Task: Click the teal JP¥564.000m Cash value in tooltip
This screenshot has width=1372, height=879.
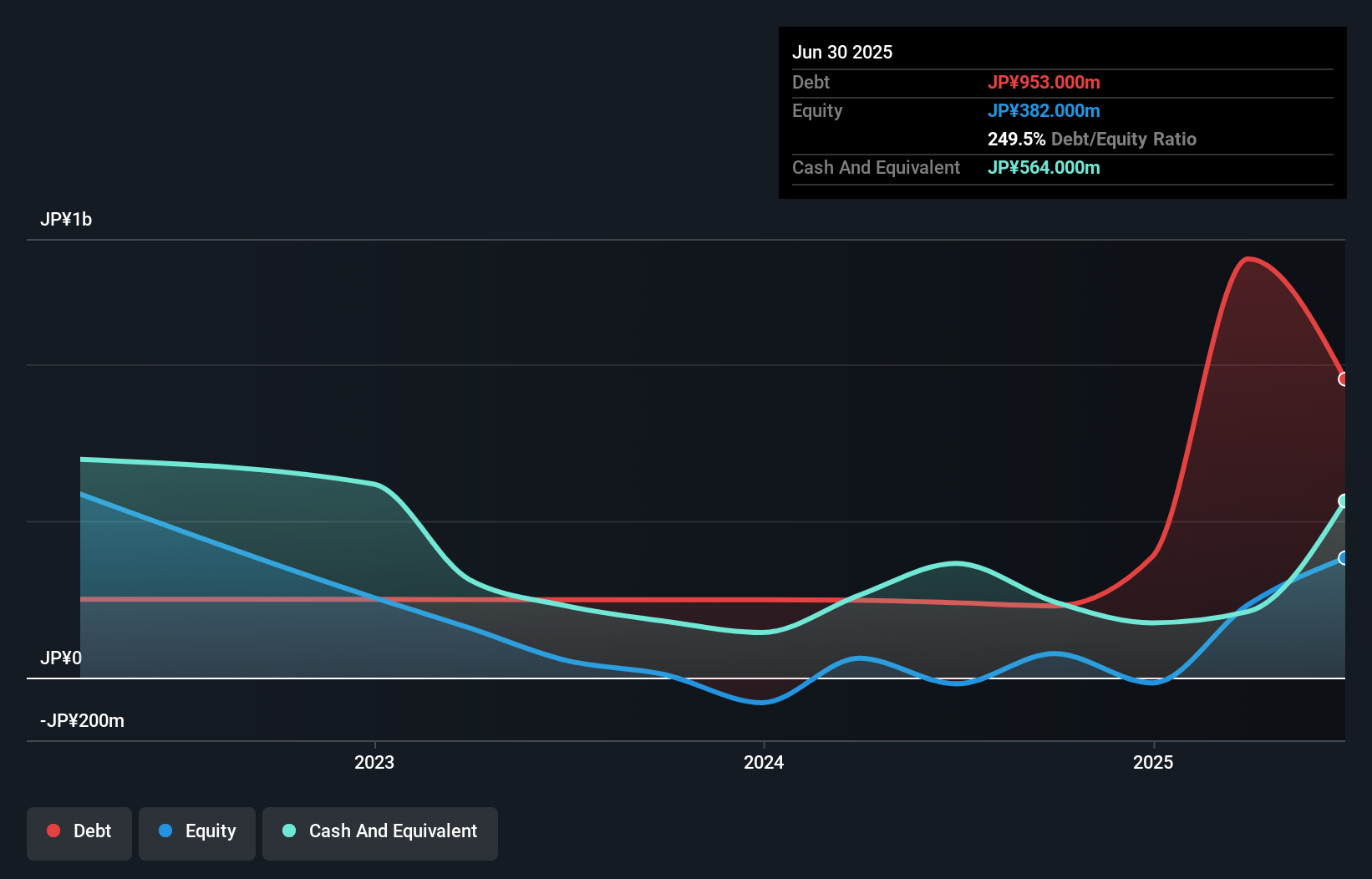Action: (x=1044, y=167)
